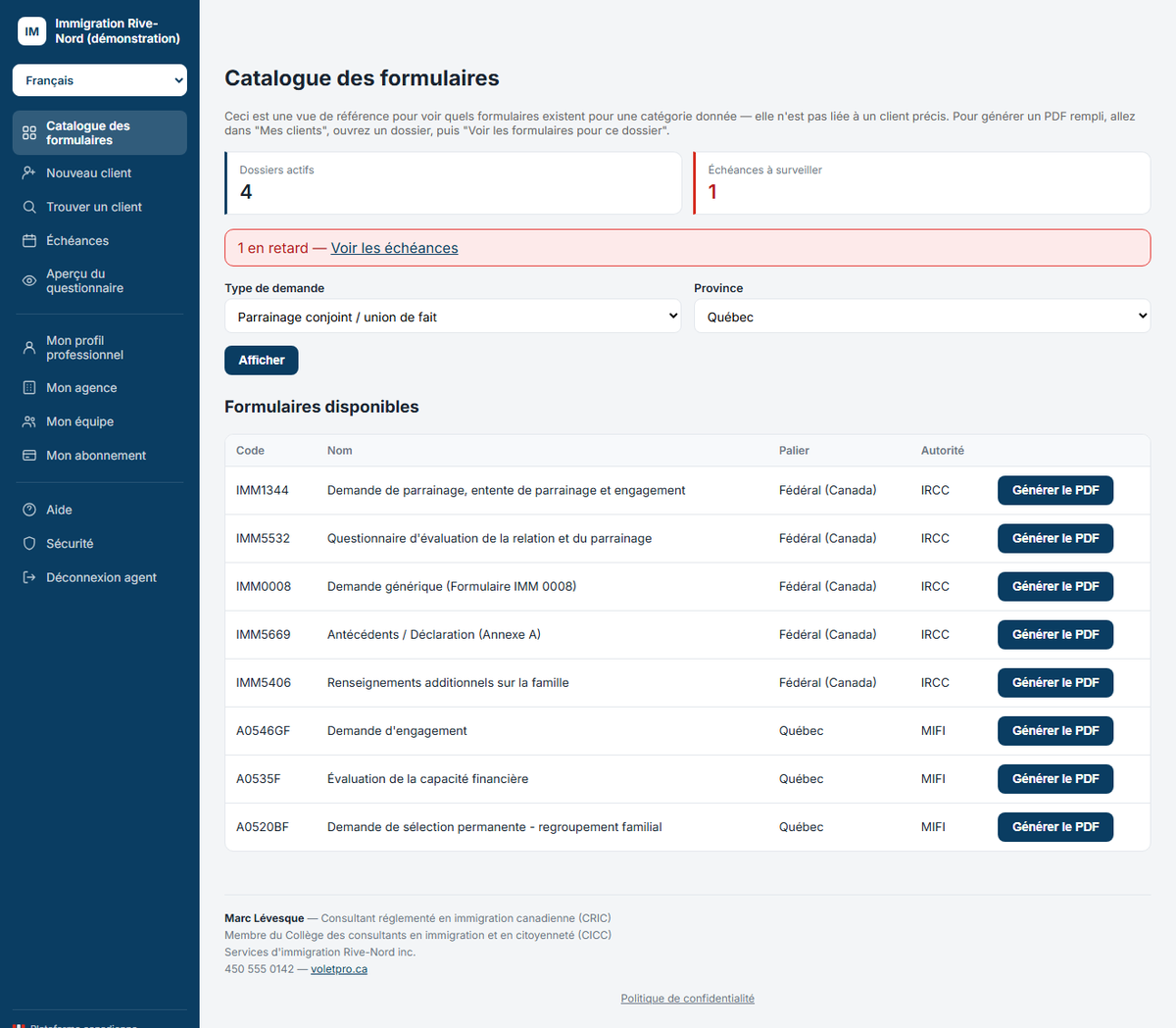This screenshot has height=1028, width=1176.
Task: Click 'Évaluation de la capacité financière' text
Action: click(x=427, y=779)
